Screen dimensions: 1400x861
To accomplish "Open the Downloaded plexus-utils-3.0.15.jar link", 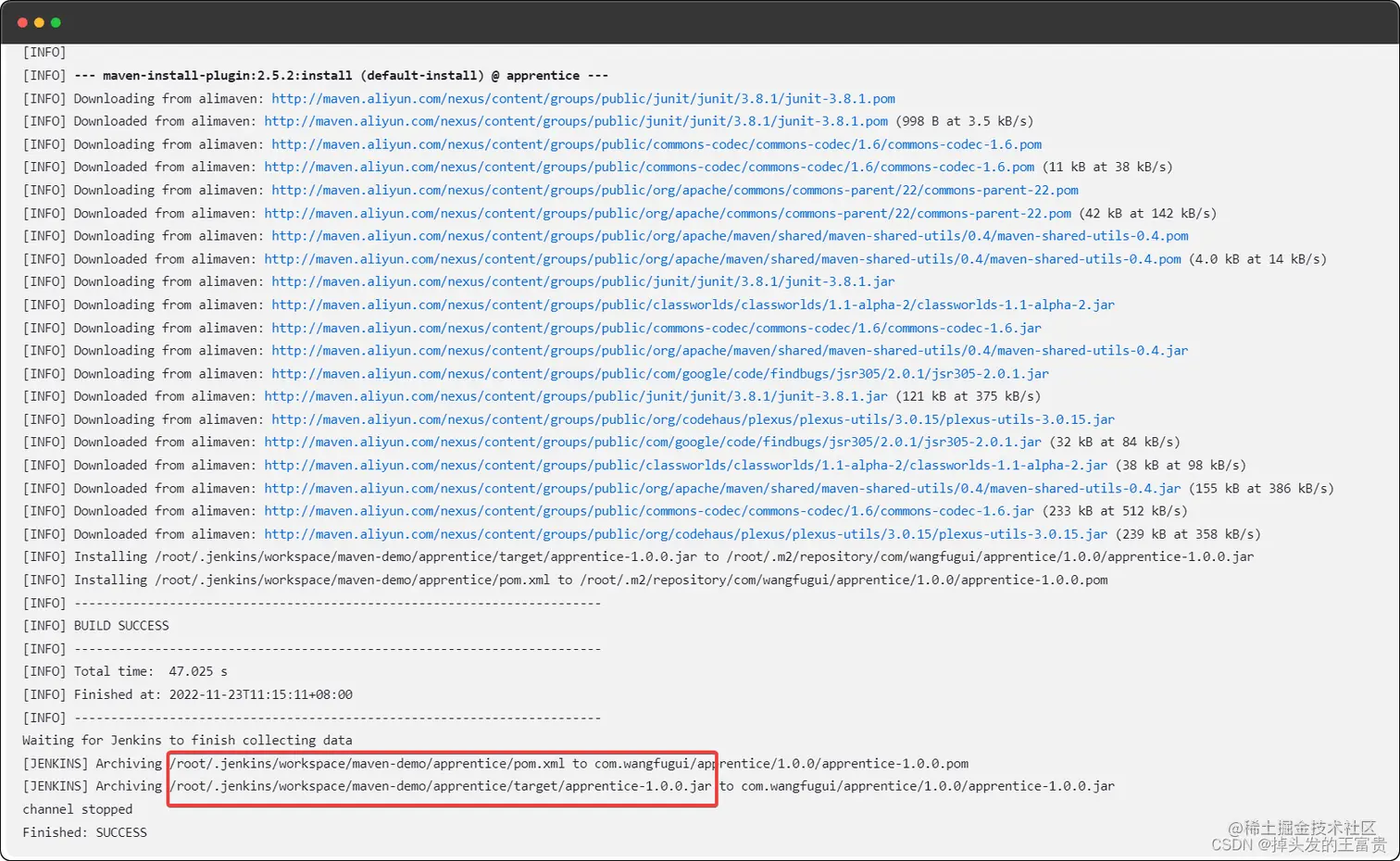I will pos(685,534).
